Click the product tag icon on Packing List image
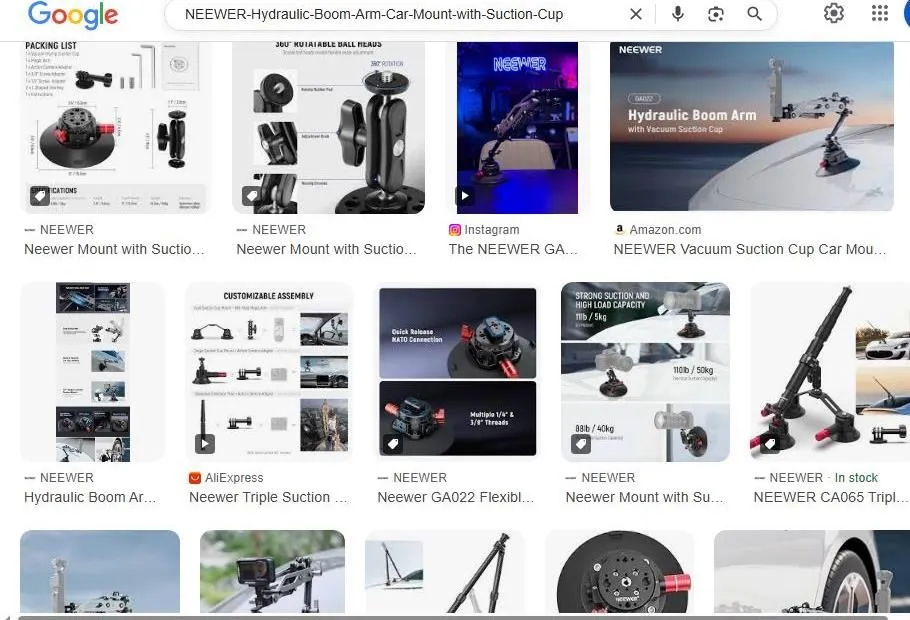 coord(40,196)
